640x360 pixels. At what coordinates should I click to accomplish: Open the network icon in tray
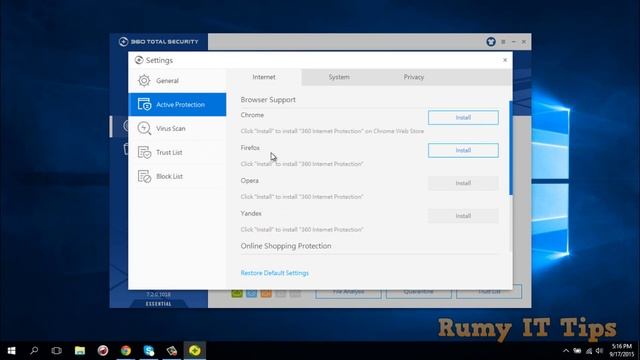click(x=589, y=351)
